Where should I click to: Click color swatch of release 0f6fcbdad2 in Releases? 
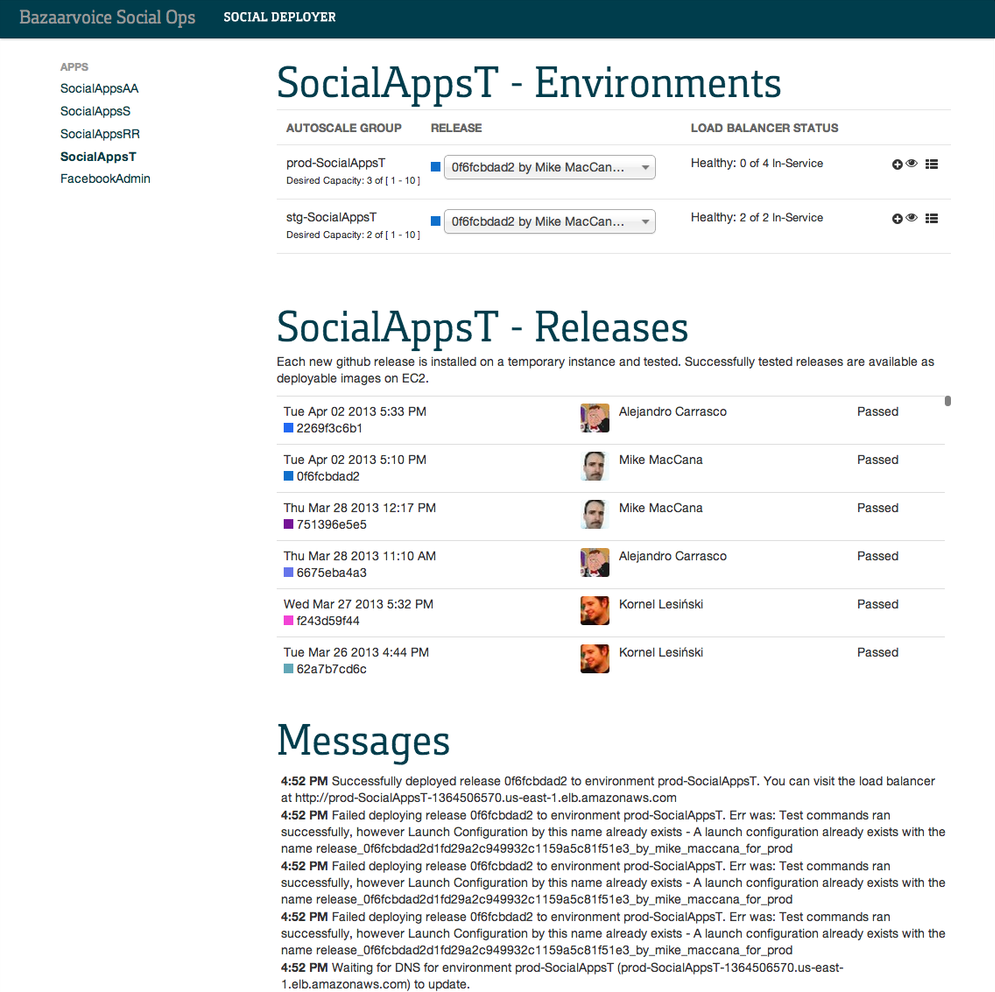288,476
